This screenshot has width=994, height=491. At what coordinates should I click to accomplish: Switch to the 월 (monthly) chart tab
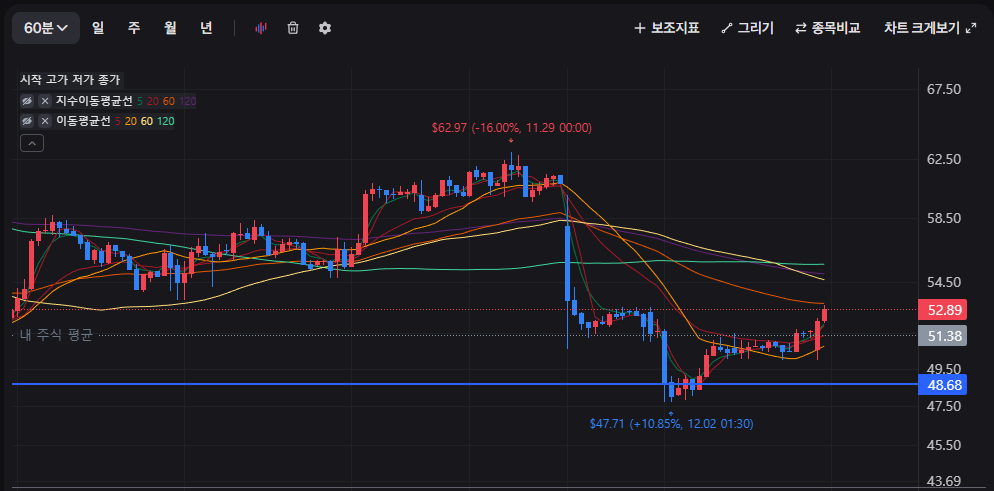[170, 28]
